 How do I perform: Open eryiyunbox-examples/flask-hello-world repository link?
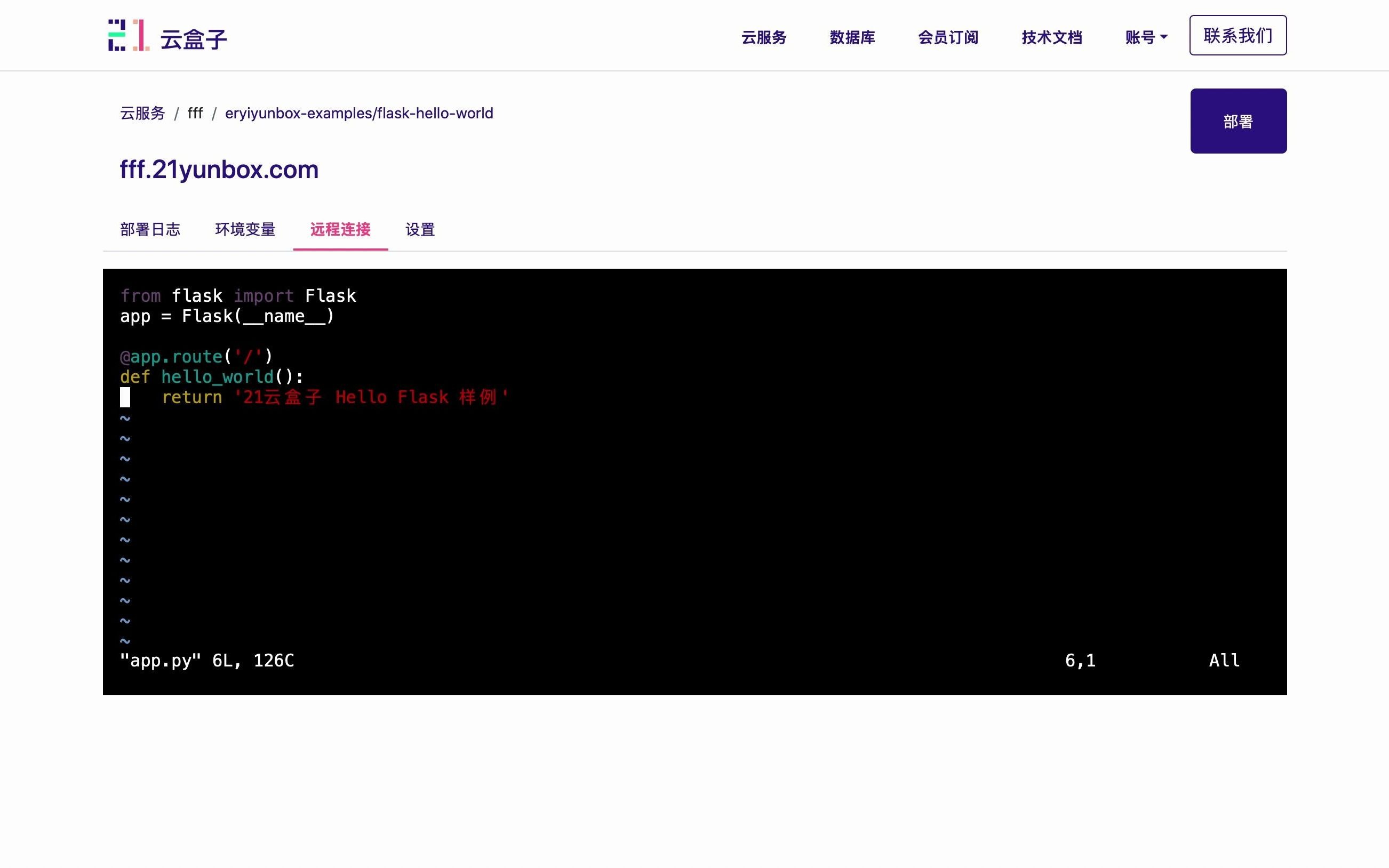359,113
